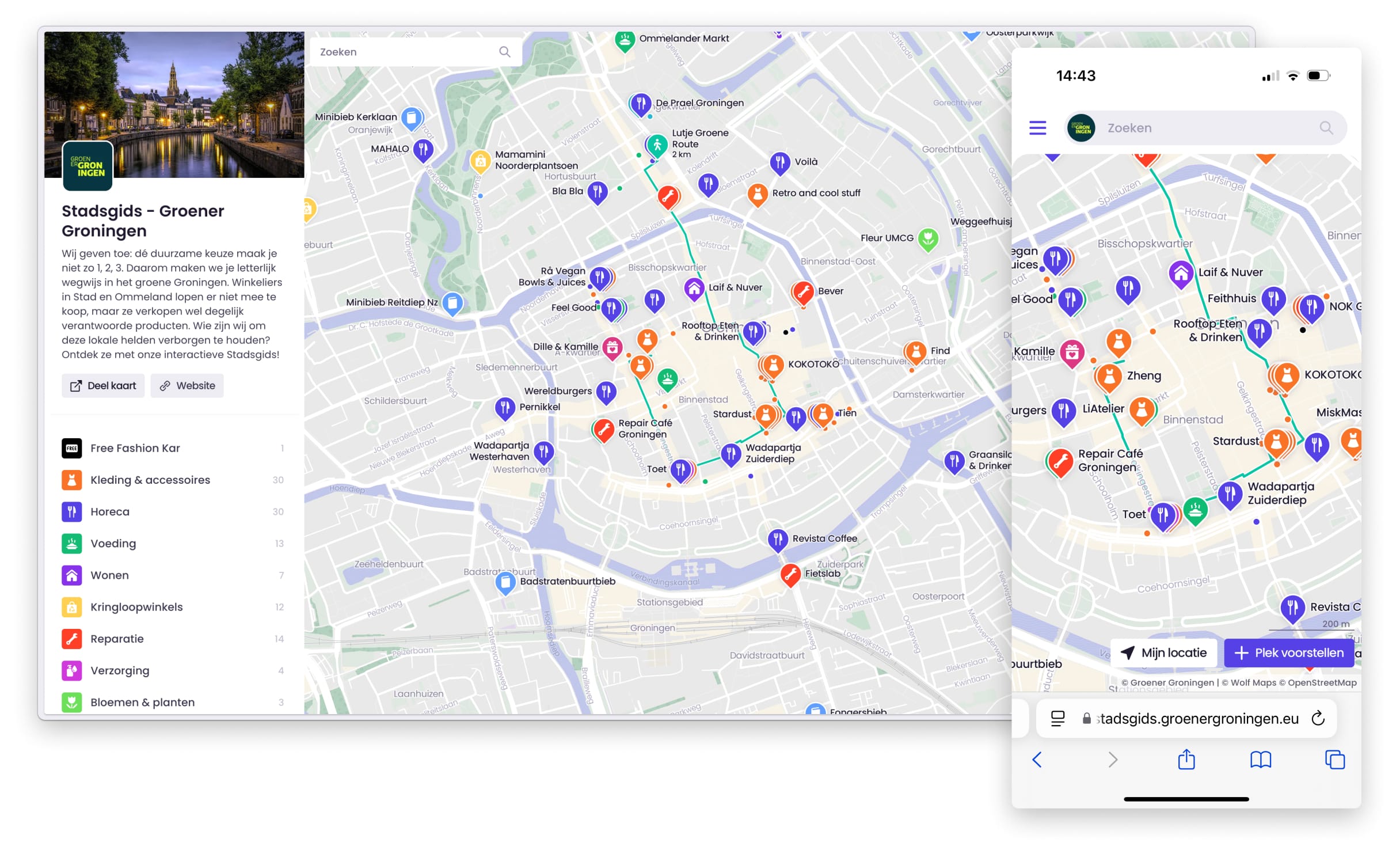Click the Find clothing marker

point(915,352)
